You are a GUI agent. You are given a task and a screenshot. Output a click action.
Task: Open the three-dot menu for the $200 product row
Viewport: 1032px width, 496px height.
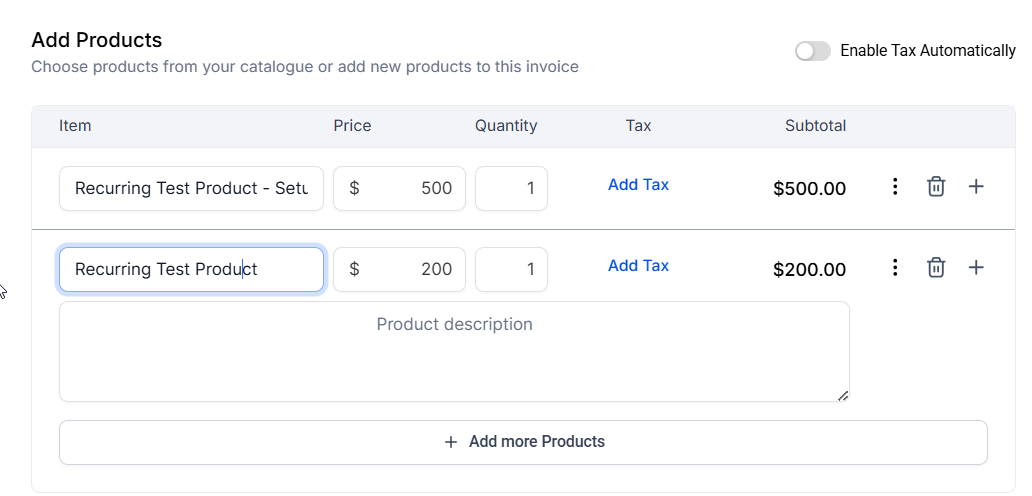pyautogui.click(x=895, y=268)
